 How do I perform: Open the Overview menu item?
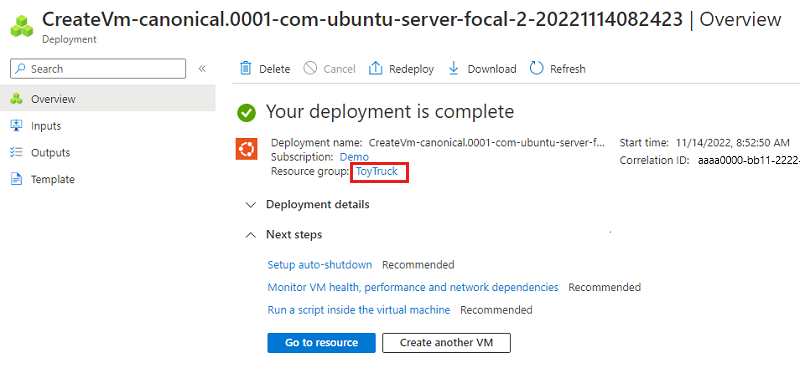click(x=108, y=99)
